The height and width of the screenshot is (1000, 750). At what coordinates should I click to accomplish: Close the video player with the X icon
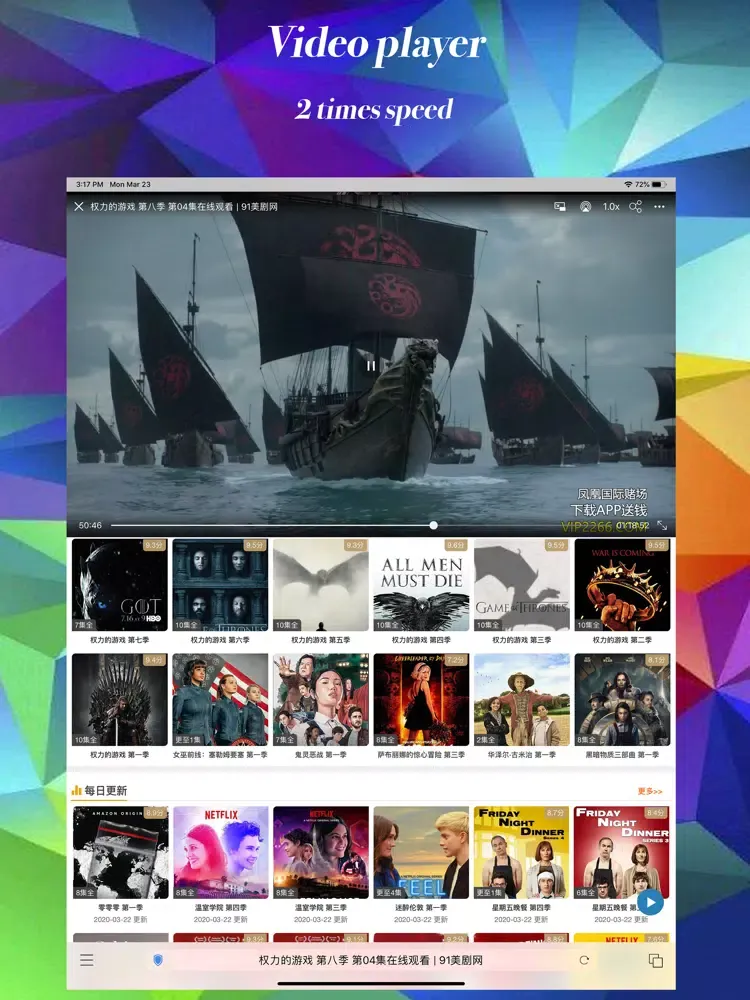tap(78, 207)
